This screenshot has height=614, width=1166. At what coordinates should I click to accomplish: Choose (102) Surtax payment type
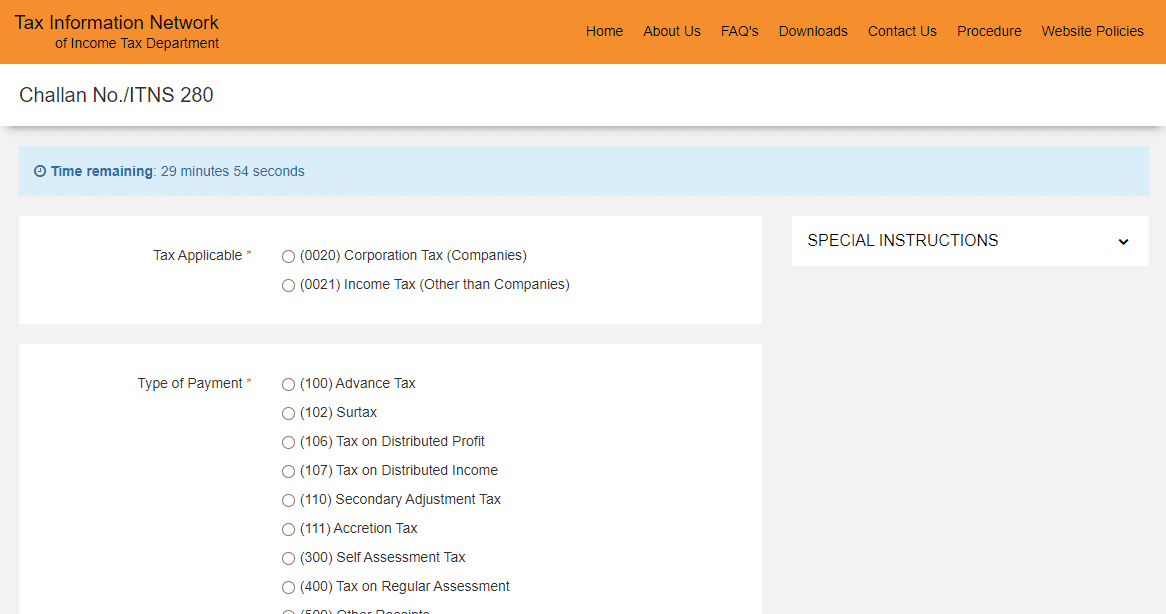[x=289, y=413]
